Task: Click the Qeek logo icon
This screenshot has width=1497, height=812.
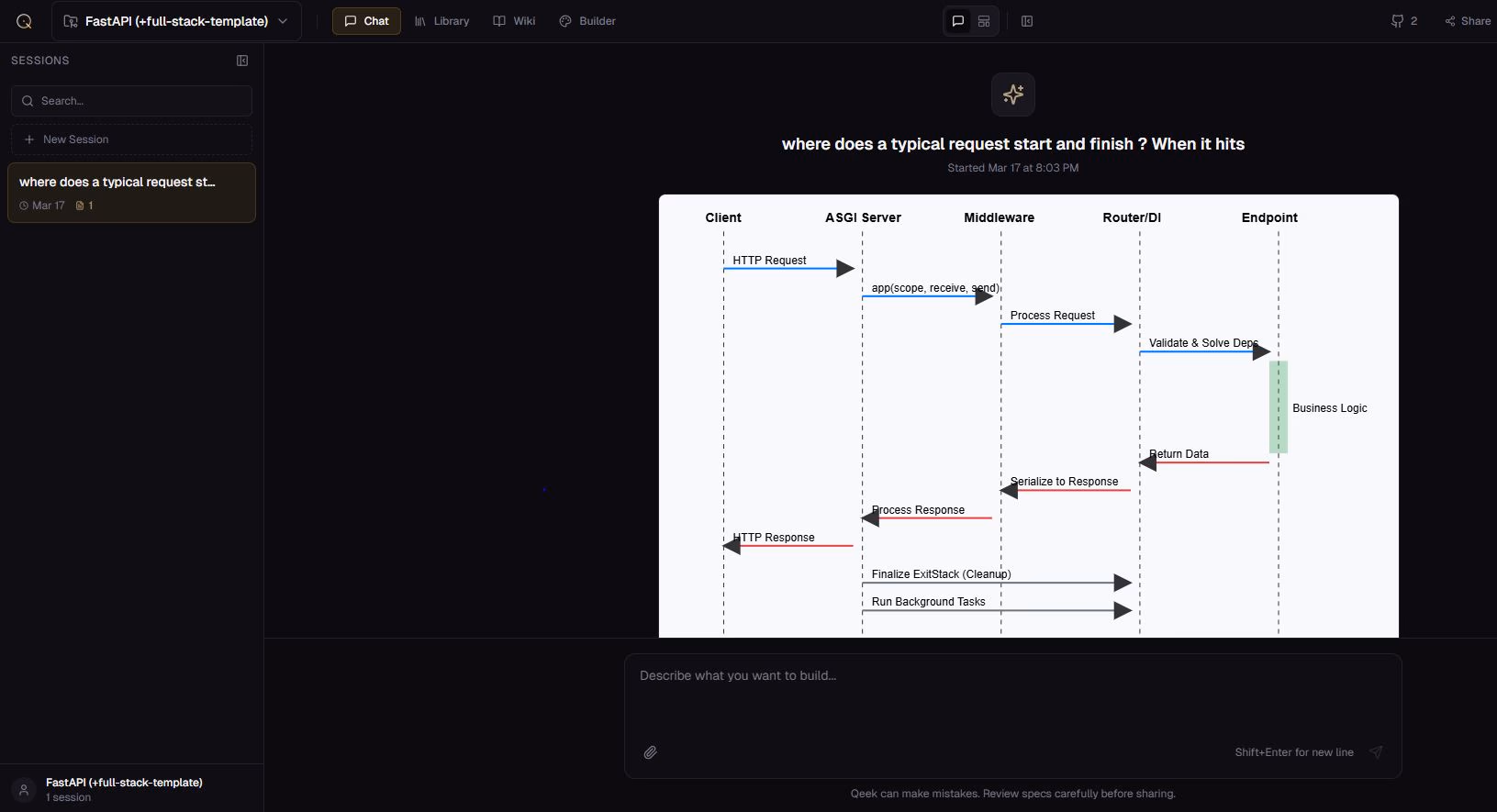Action: coord(25,21)
